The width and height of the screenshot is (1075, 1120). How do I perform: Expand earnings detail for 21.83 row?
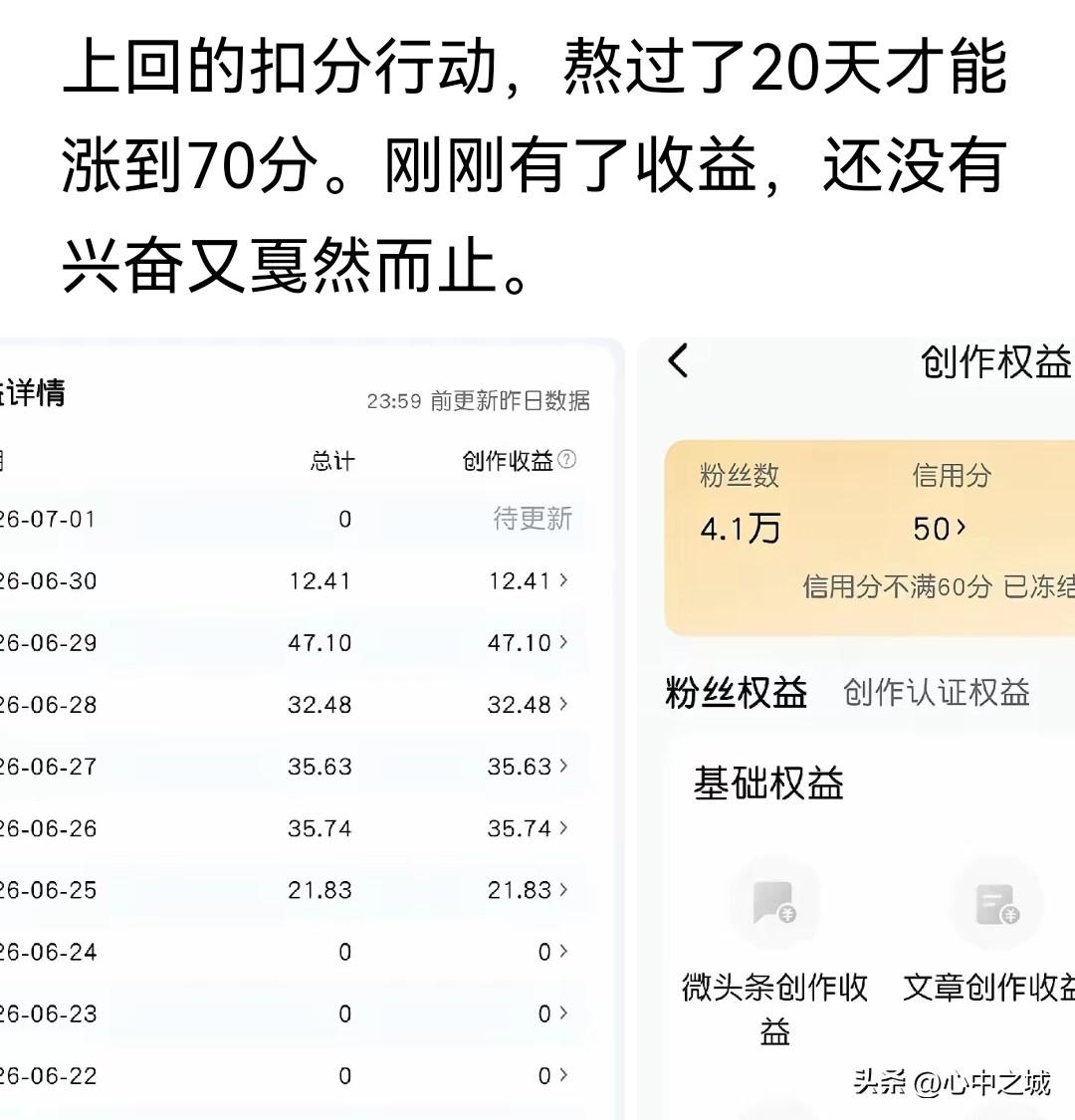point(563,889)
